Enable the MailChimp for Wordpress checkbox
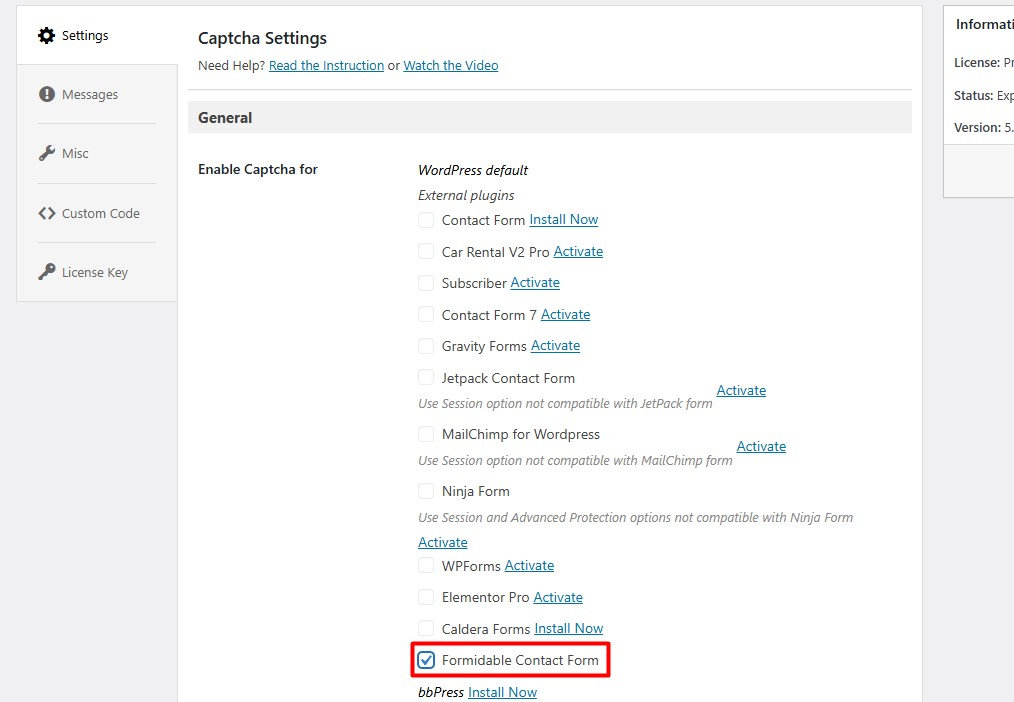 (426, 434)
